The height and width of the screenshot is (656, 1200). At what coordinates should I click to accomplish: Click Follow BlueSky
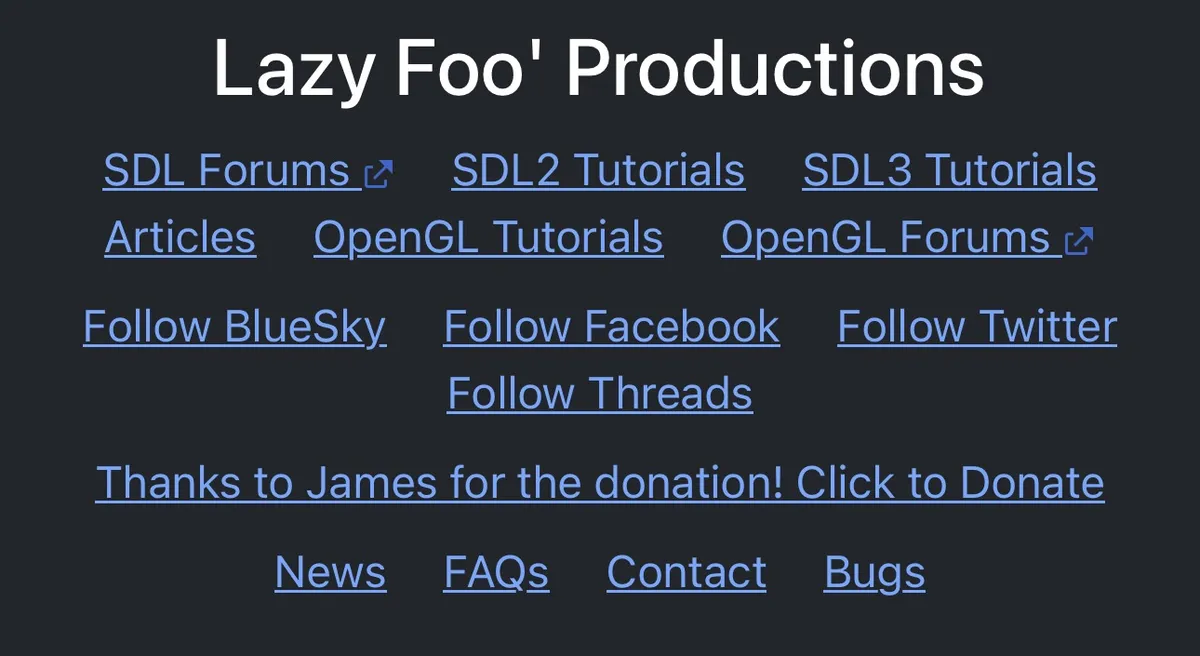234,327
